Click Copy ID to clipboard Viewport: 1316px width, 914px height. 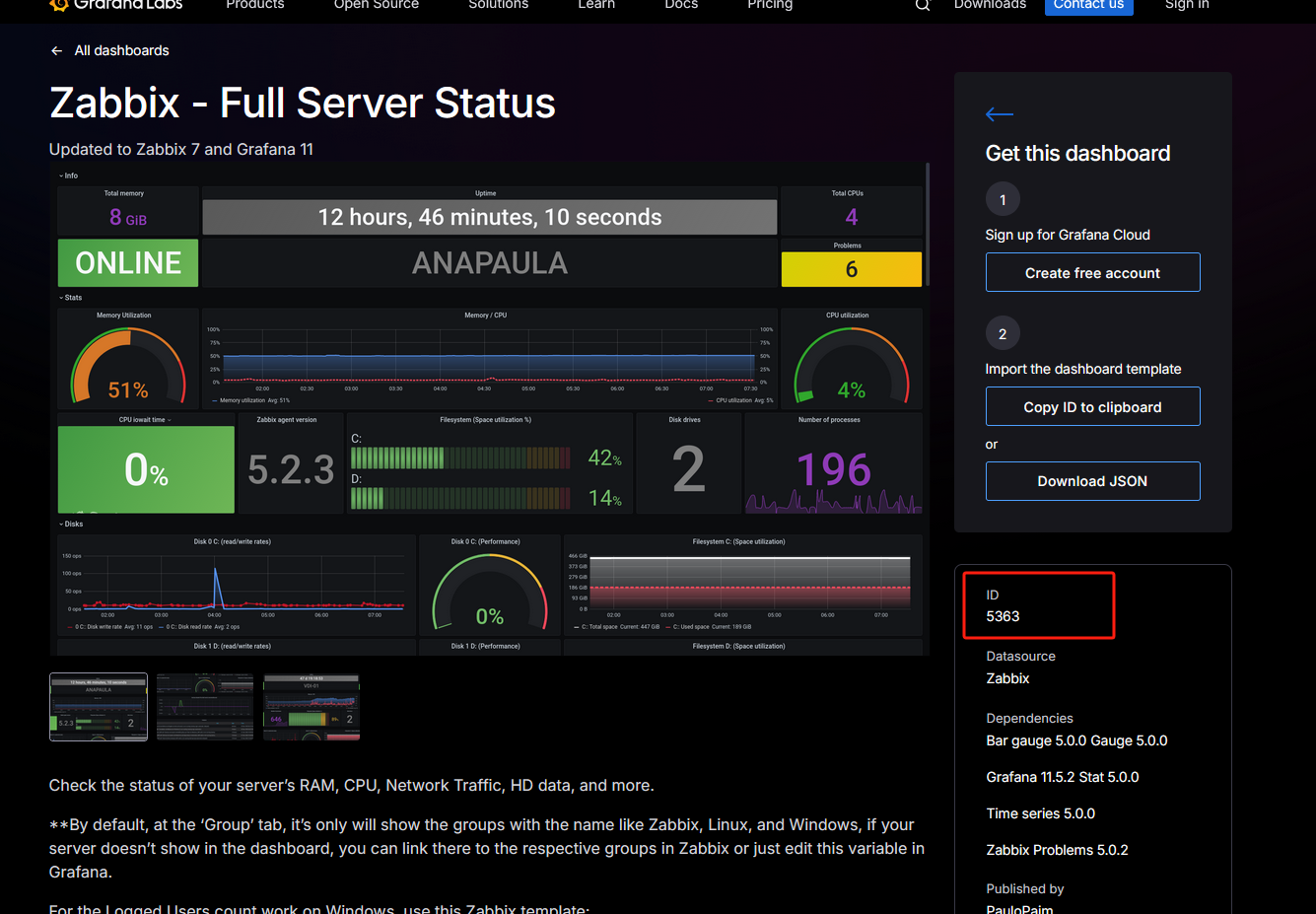tap(1093, 407)
